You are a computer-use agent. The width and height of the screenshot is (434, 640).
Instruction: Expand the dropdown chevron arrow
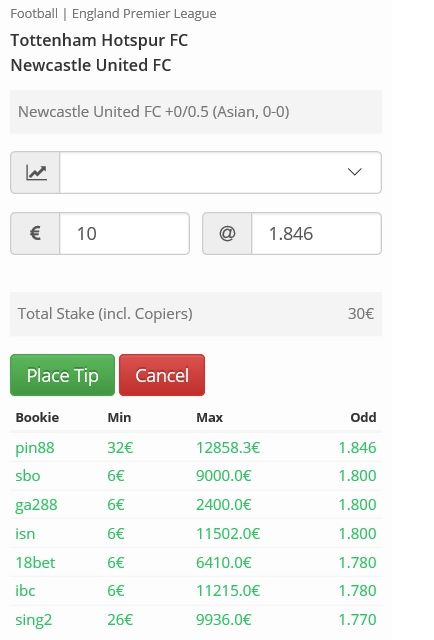tap(354, 172)
